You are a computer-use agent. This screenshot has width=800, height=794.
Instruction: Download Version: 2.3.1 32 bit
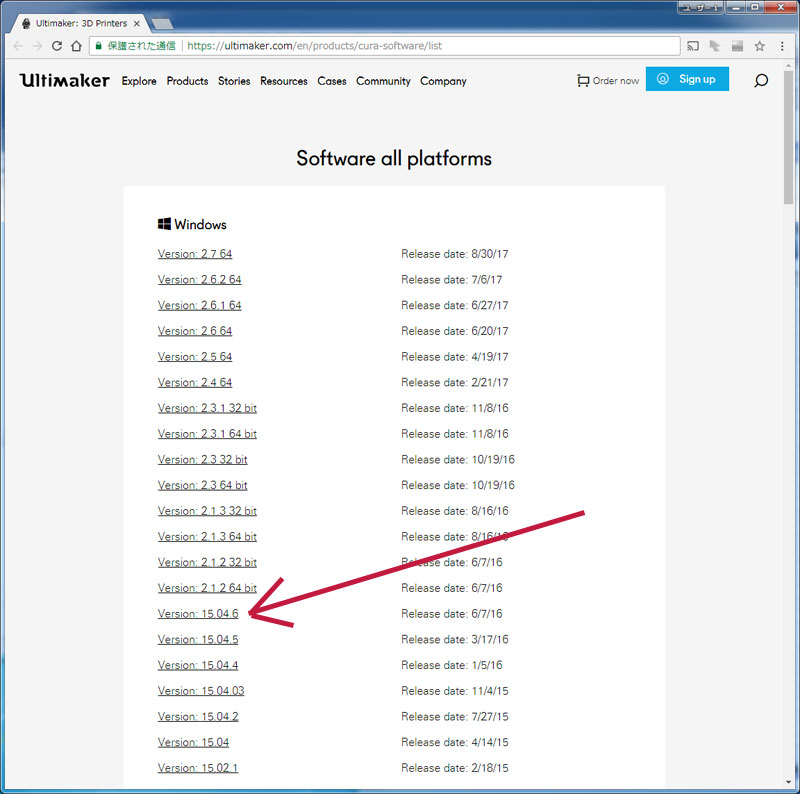click(207, 408)
